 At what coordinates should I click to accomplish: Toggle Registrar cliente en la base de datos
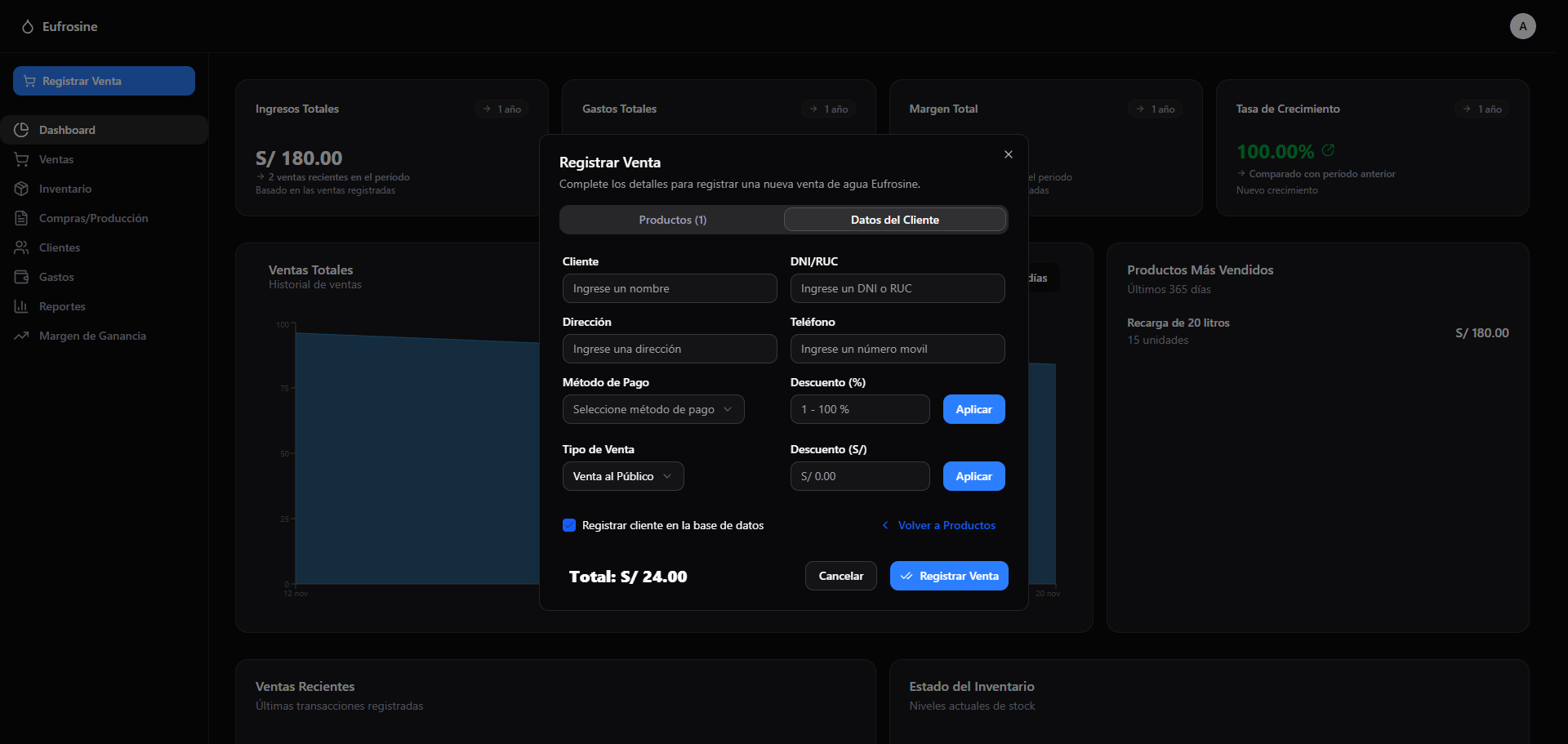(569, 525)
